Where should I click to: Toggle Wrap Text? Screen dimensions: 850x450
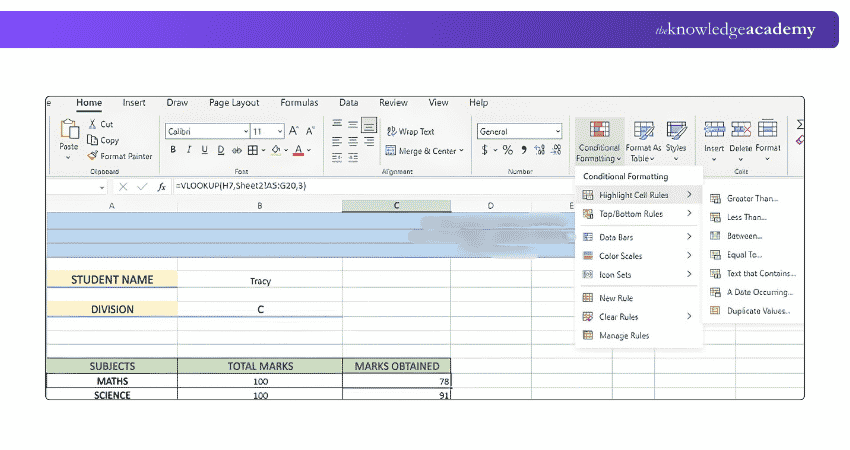(x=410, y=131)
